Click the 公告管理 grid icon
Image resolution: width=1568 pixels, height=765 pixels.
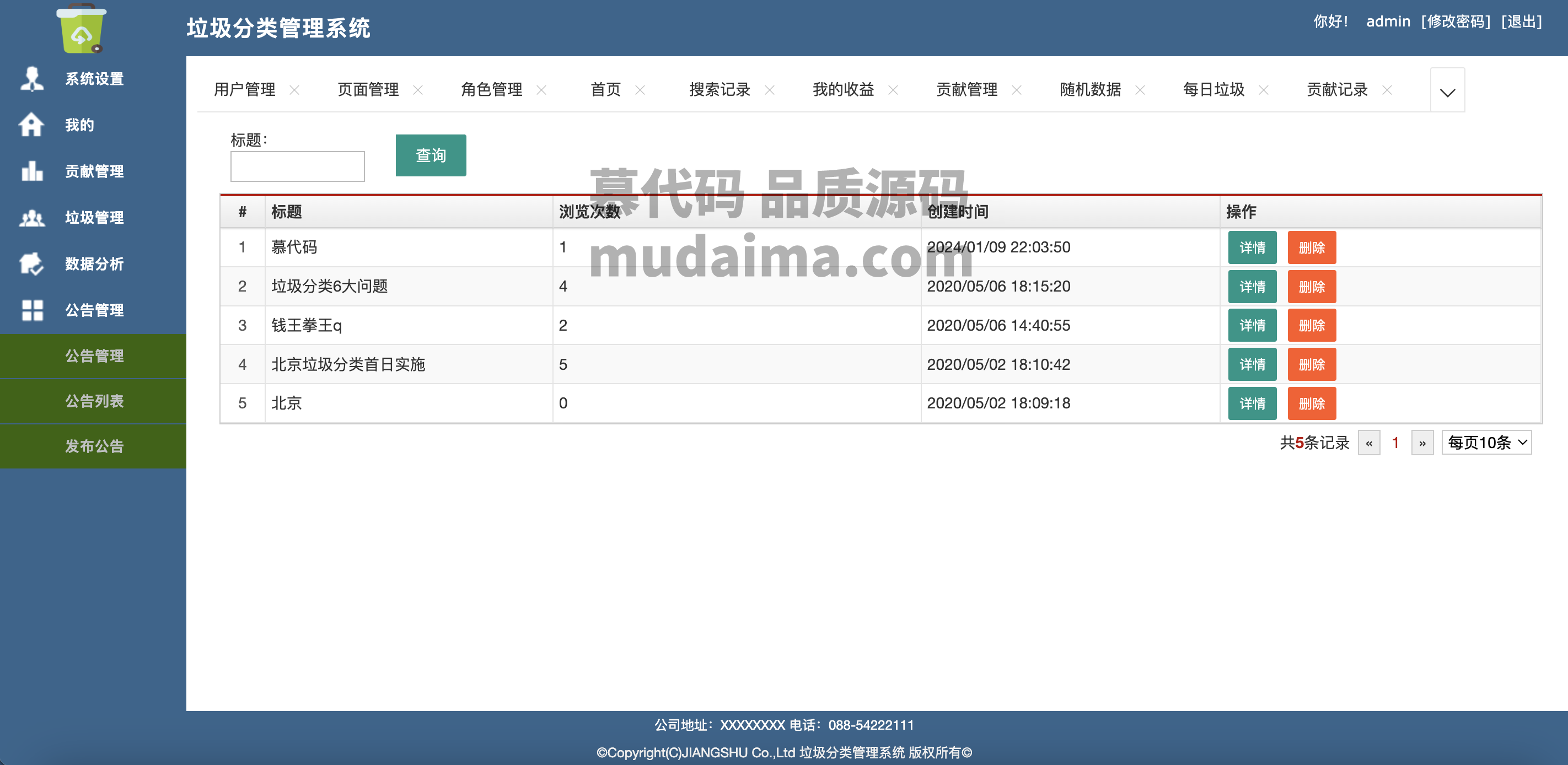(x=33, y=310)
